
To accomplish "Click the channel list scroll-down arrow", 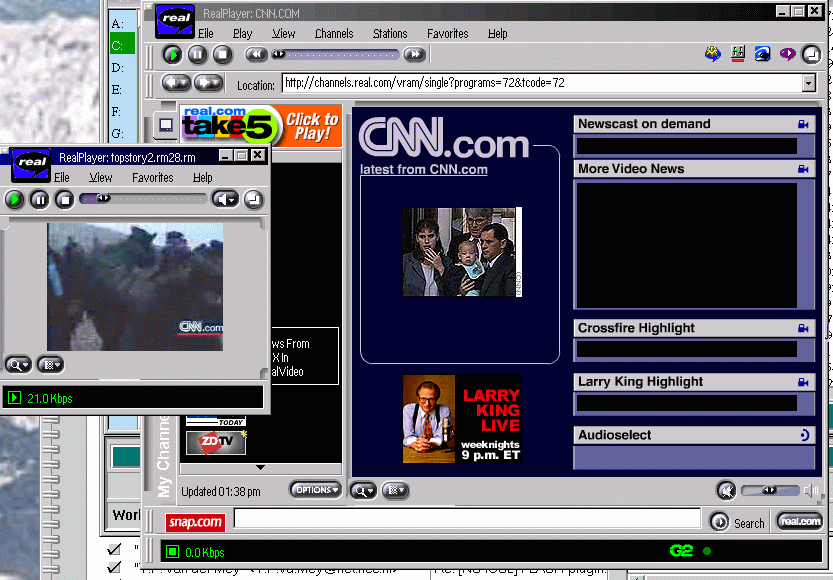I will point(260,468).
